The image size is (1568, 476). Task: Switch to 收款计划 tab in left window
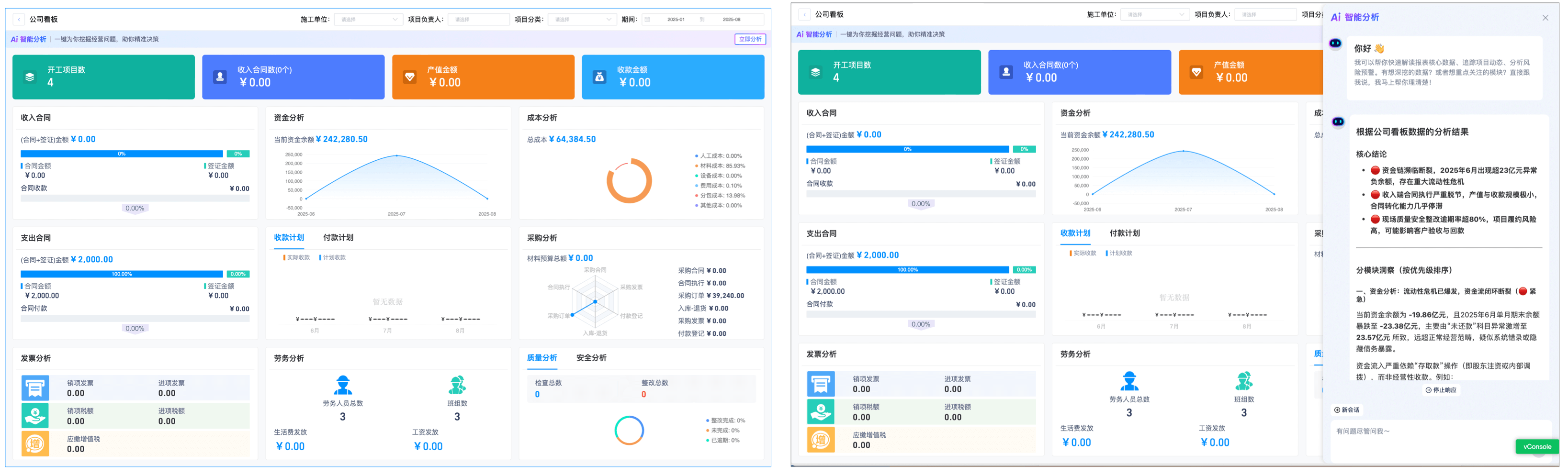[x=289, y=238]
